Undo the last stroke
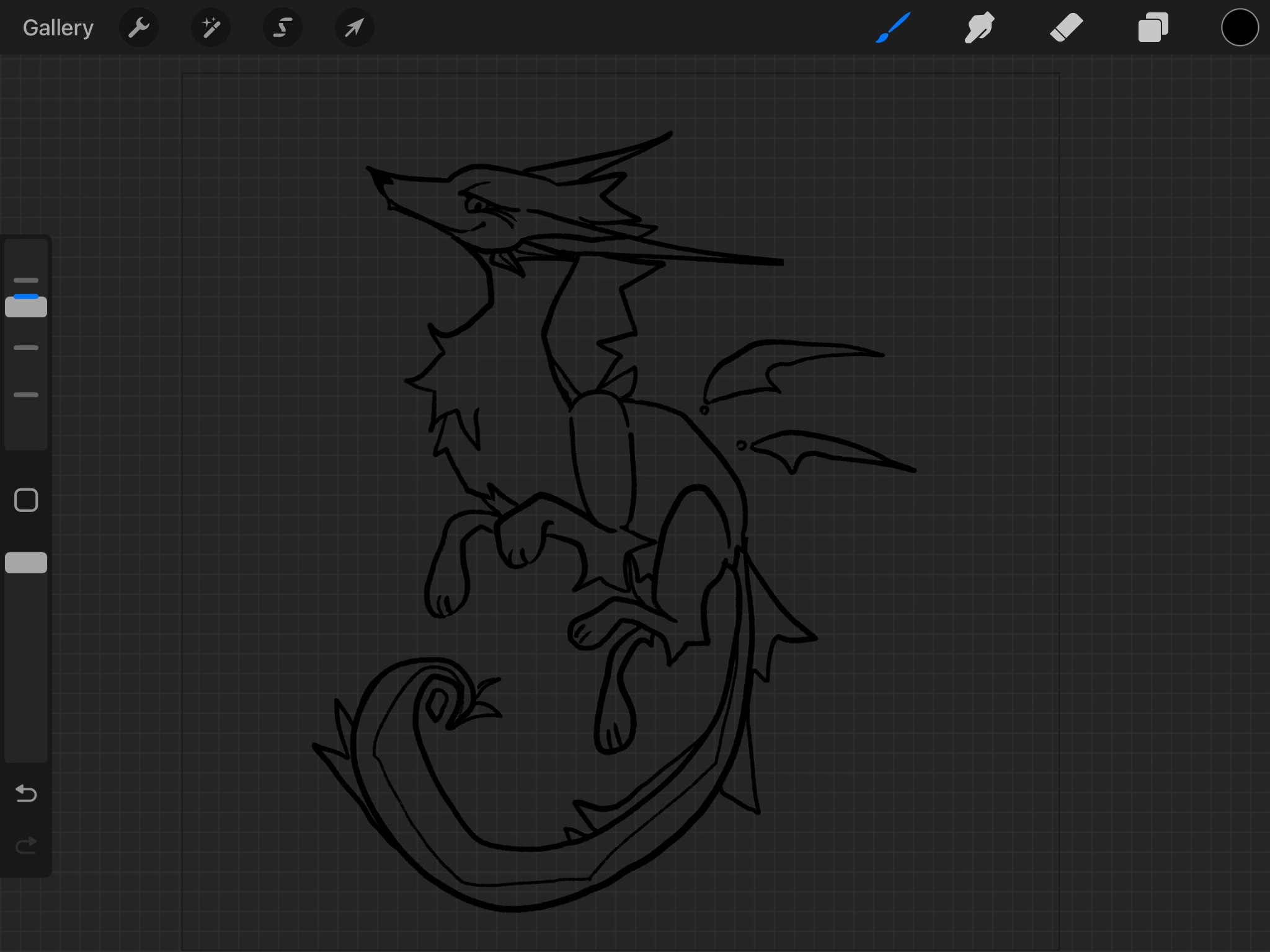1270x952 pixels. (x=26, y=793)
